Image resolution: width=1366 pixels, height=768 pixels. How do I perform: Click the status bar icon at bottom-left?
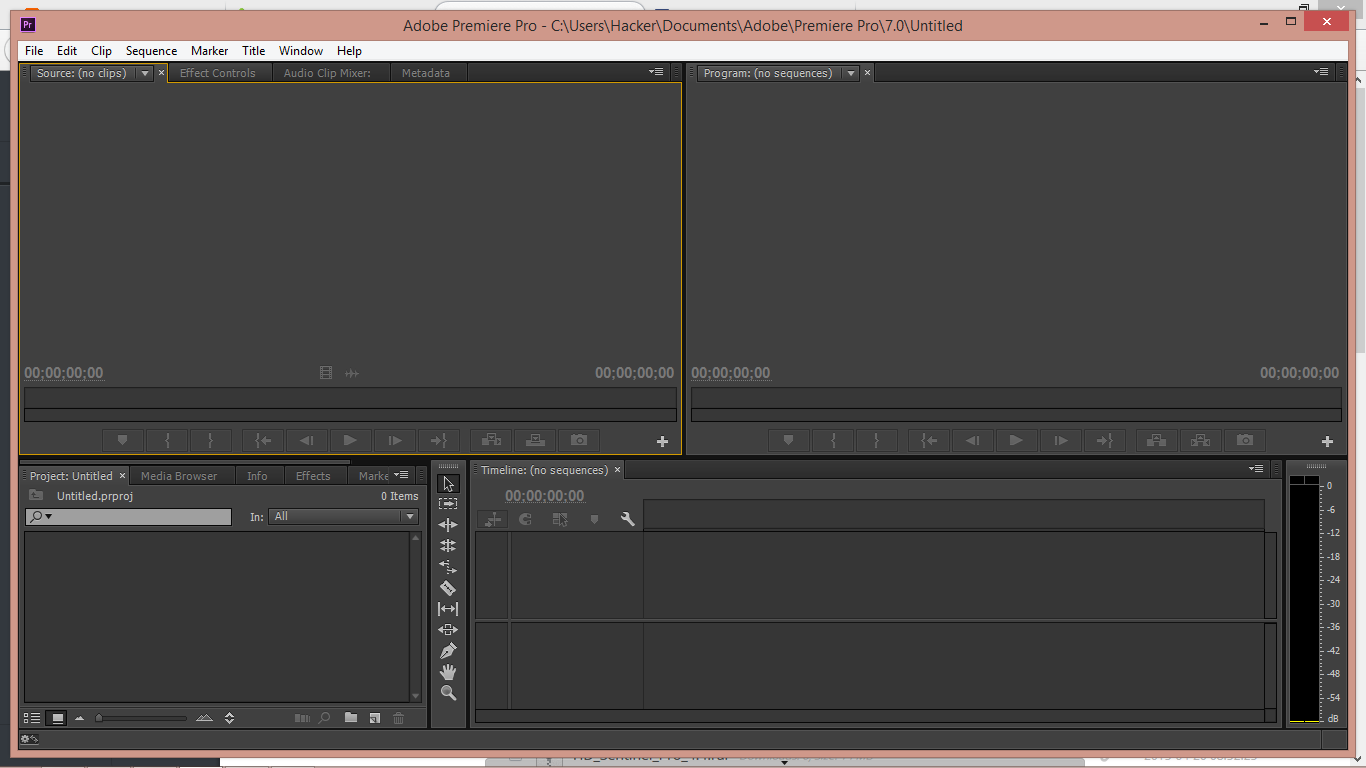tap(30, 739)
